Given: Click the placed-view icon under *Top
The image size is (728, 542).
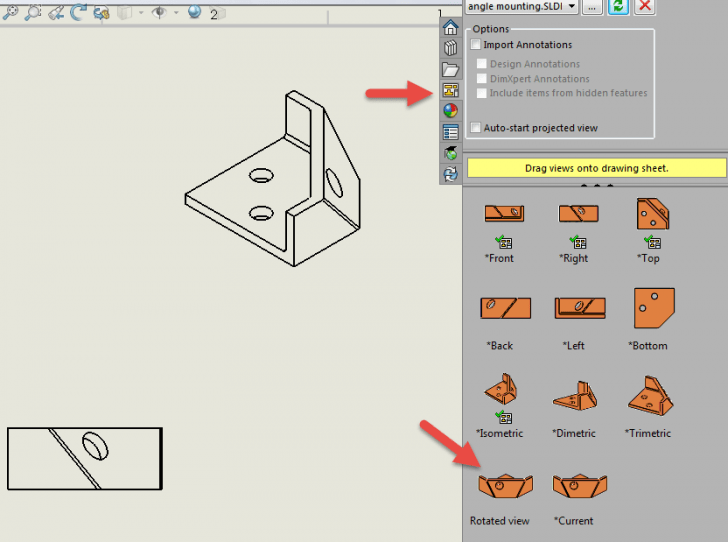Looking at the screenshot, I should pyautogui.click(x=652, y=242).
